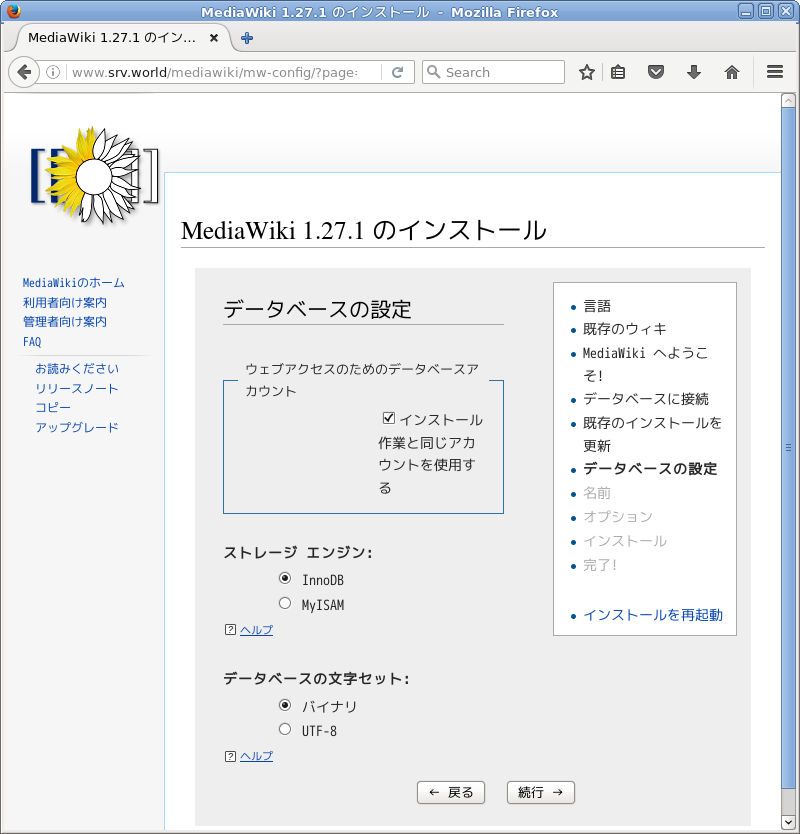The height and width of the screenshot is (834, 800).
Task: Select the MyISAM storage engine radio button
Action: pos(285,603)
